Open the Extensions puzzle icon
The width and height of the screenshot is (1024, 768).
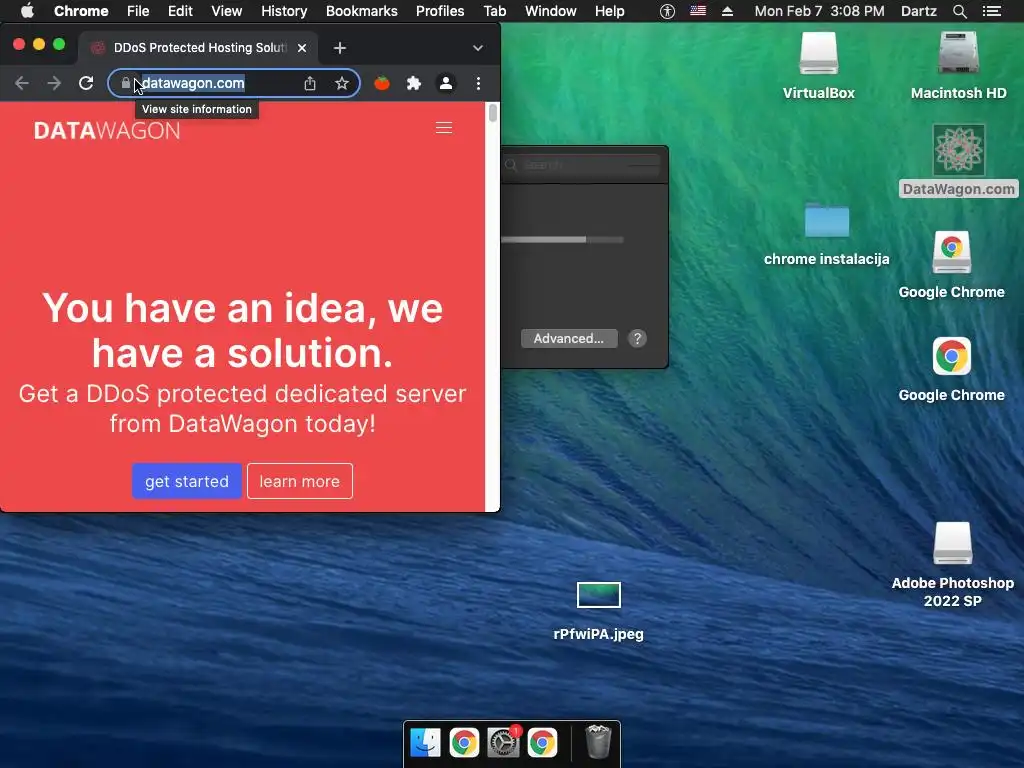(x=413, y=83)
